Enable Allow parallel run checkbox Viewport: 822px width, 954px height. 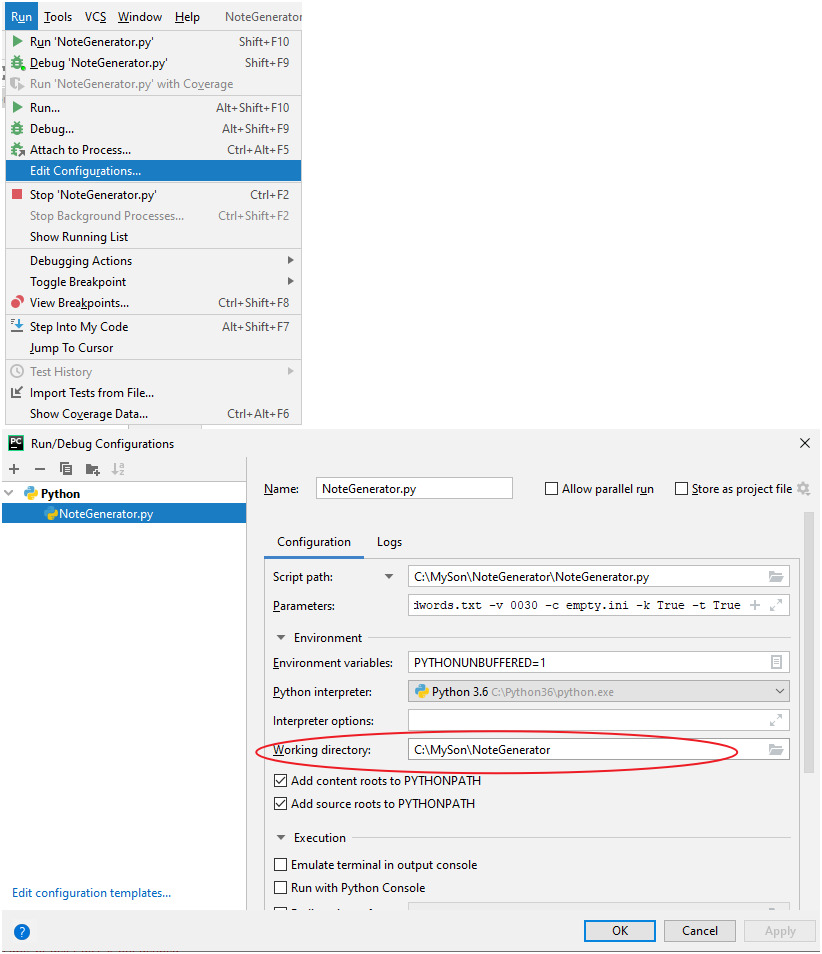[x=551, y=489]
